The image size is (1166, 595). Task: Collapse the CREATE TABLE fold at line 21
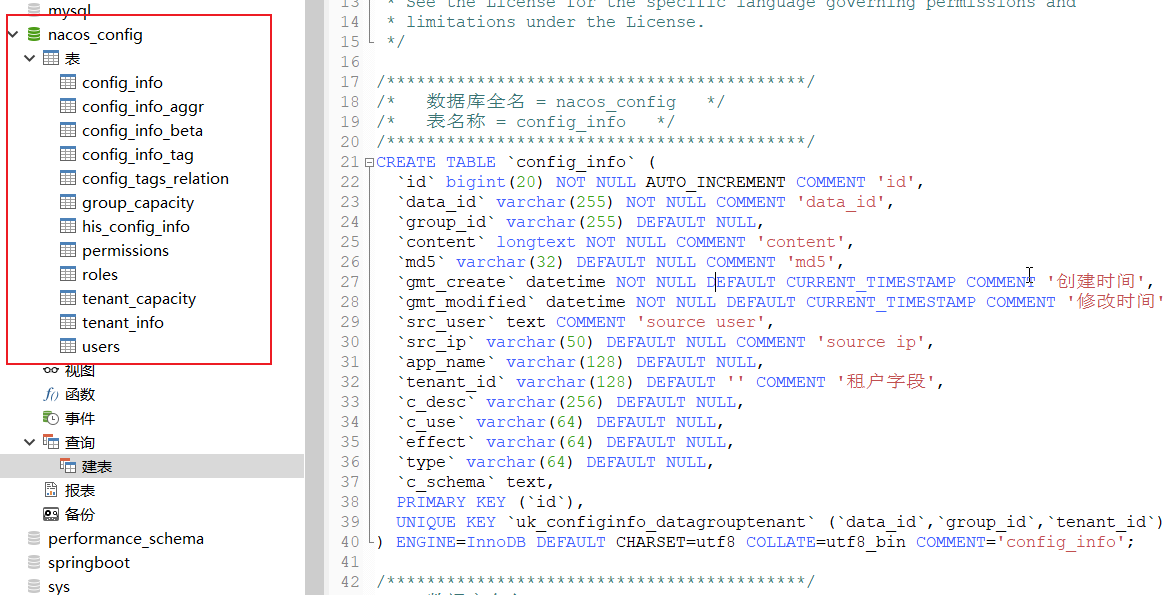coord(370,162)
